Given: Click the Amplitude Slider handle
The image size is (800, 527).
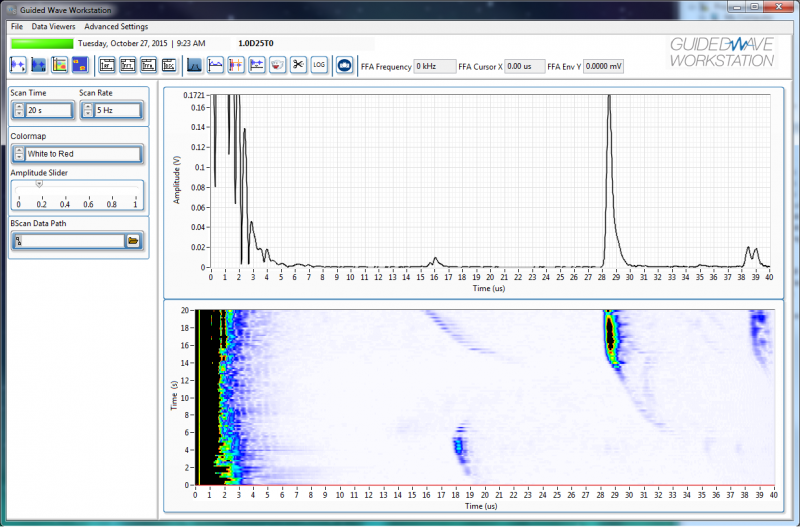Looking at the screenshot, I should point(39,184).
